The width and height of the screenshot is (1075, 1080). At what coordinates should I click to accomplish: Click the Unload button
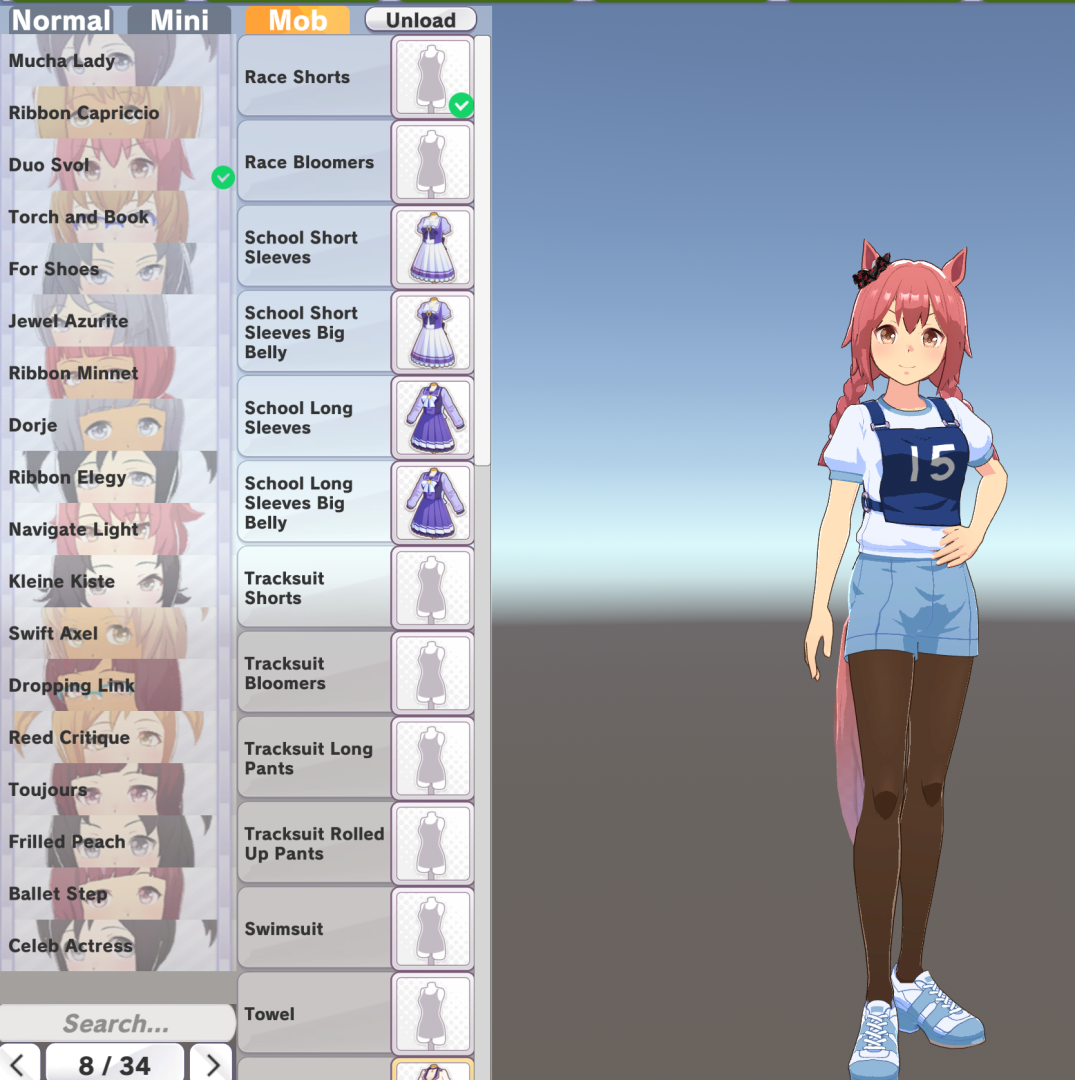pos(421,20)
